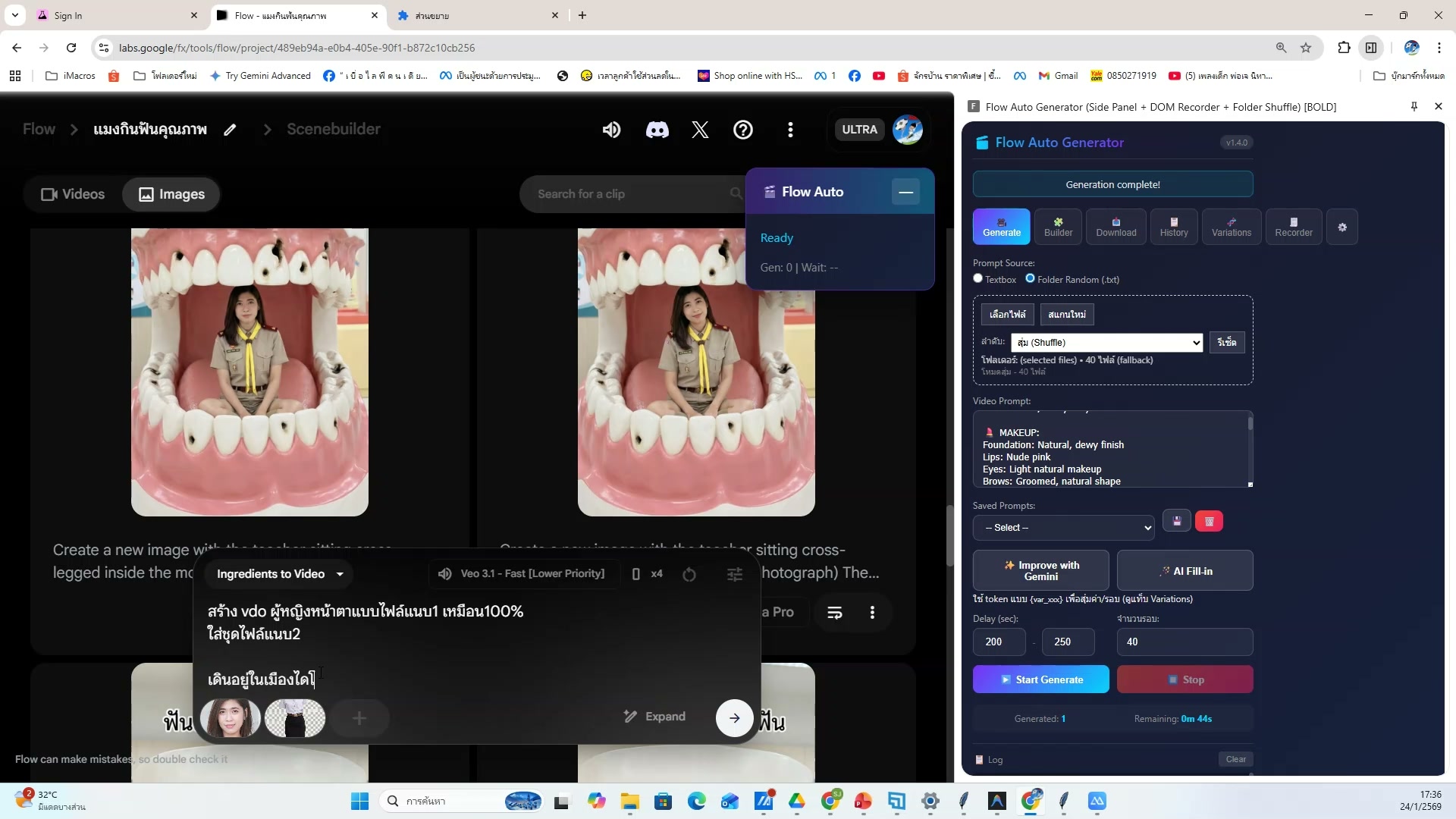Click the red delete saved prompt icon

(x=1209, y=522)
